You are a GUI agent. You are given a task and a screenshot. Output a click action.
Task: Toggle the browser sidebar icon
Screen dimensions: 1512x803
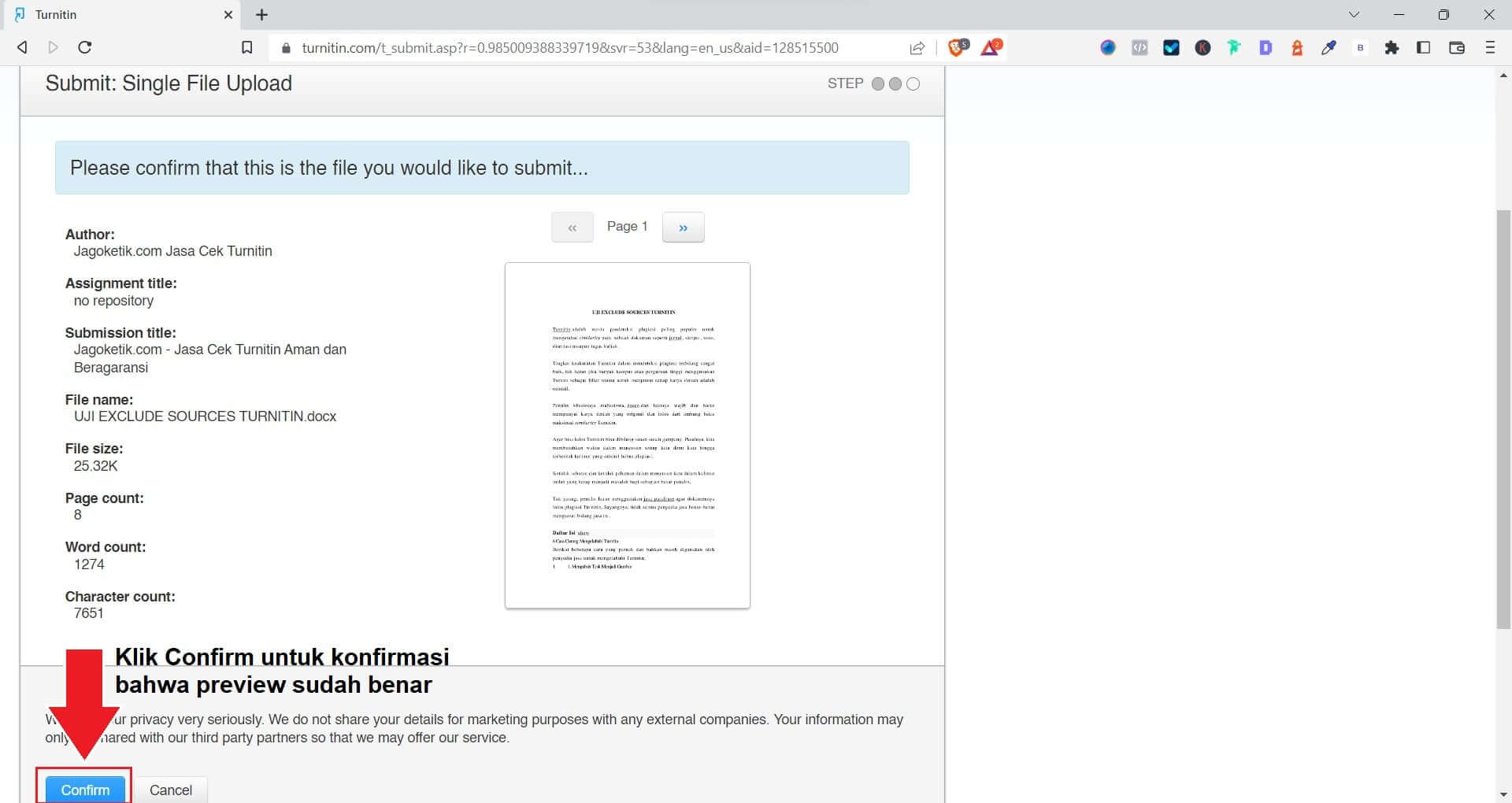click(x=1424, y=47)
